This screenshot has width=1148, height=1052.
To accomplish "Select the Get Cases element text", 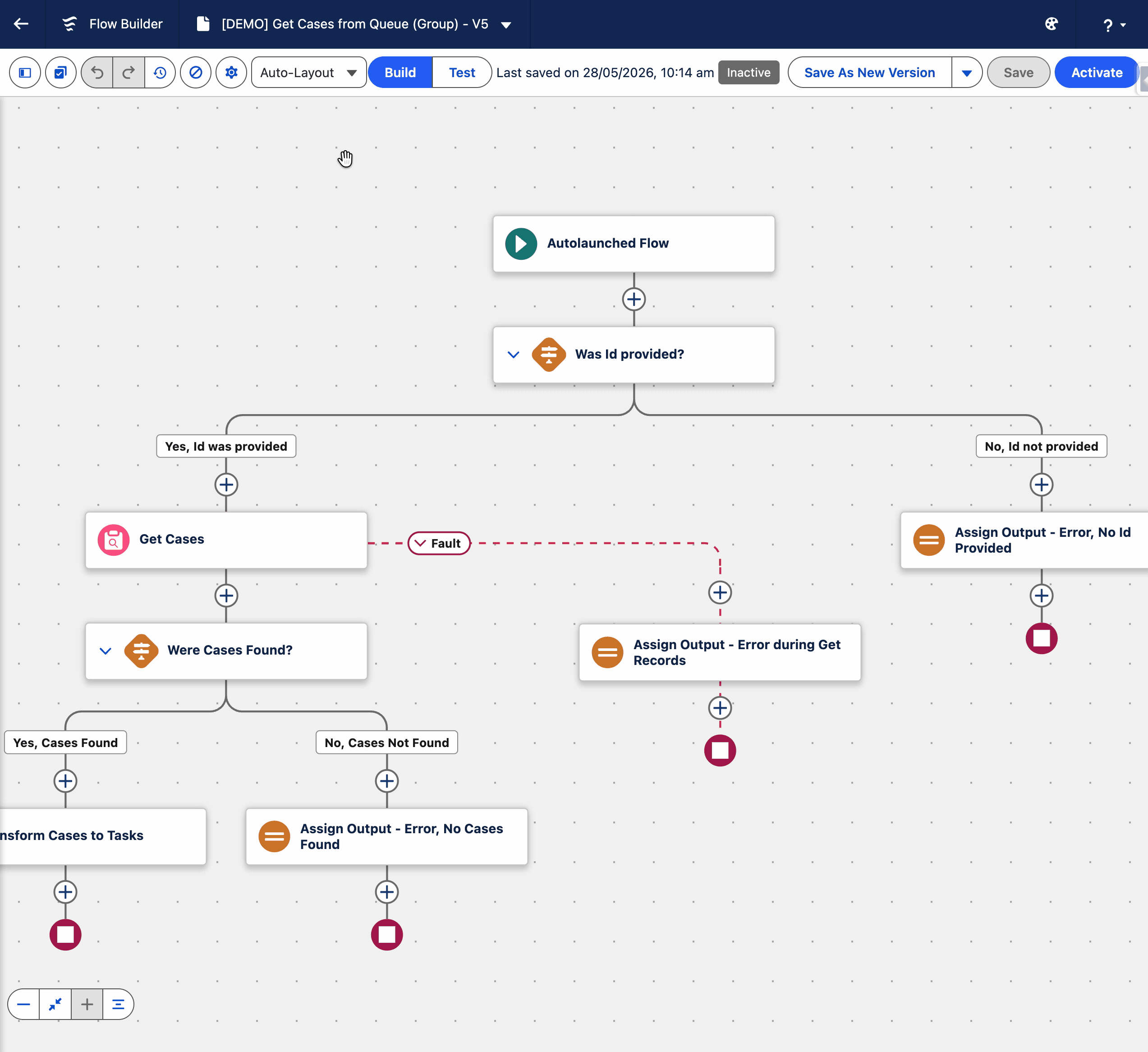I will coord(171,539).
